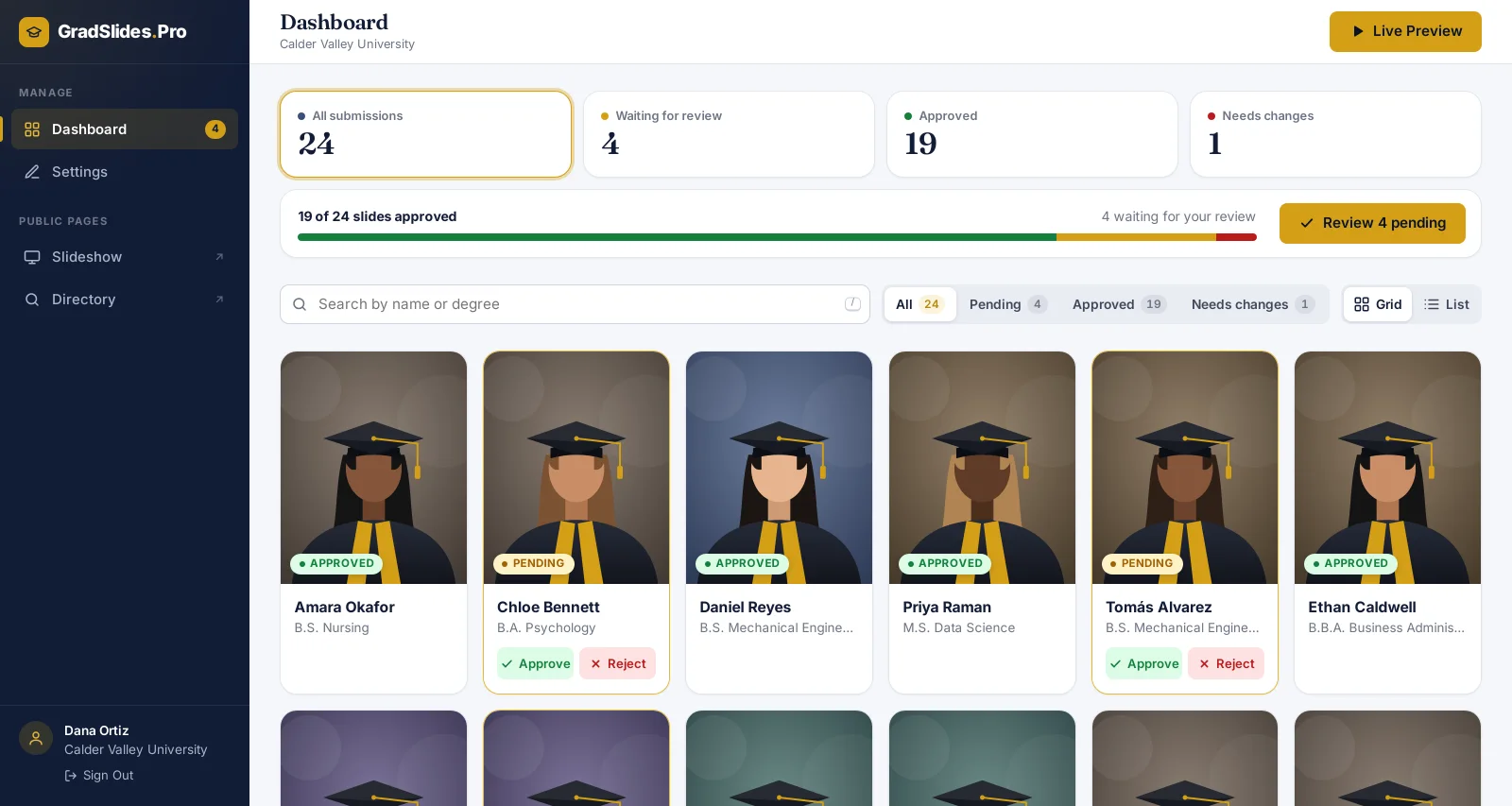Switch to Grid view
The height and width of the screenshot is (806, 1512).
[1378, 304]
